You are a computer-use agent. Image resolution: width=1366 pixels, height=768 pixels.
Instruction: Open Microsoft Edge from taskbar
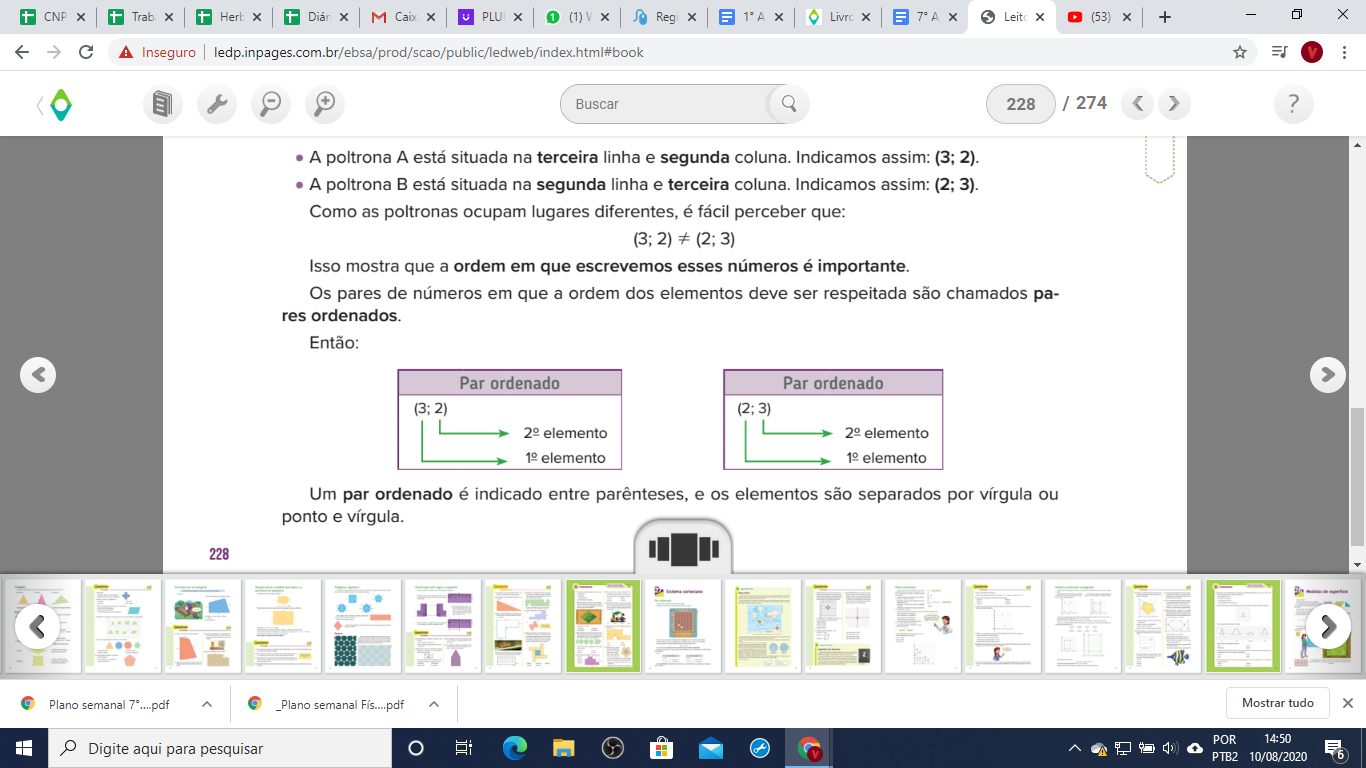point(515,748)
